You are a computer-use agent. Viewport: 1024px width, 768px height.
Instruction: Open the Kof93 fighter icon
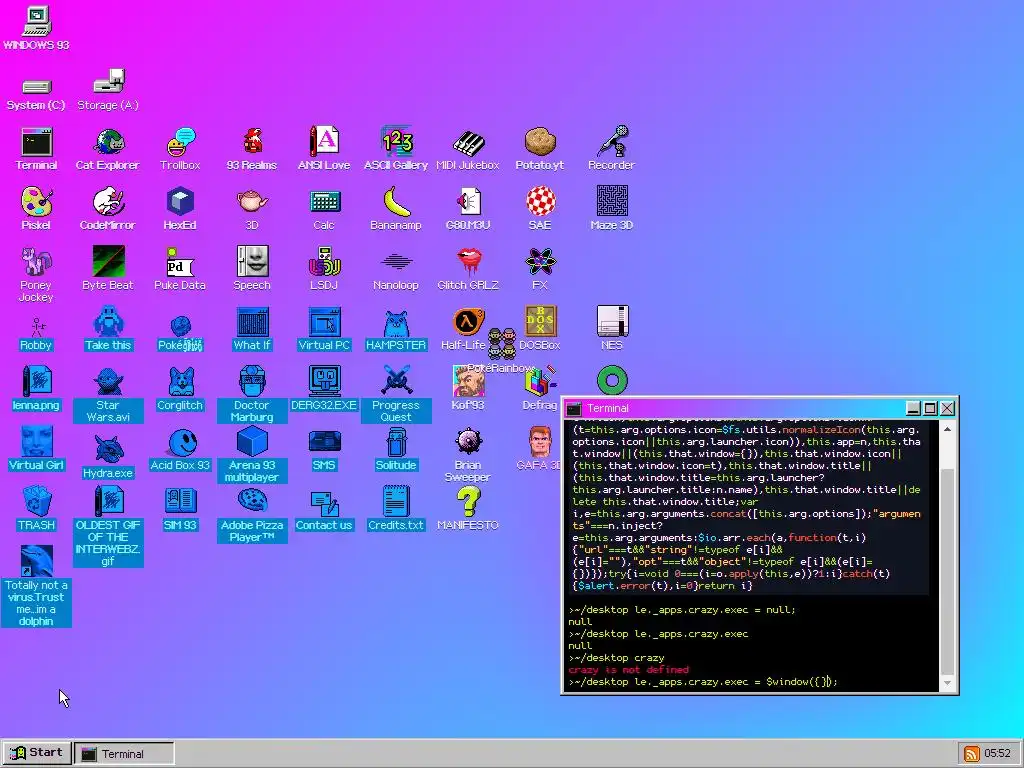[x=468, y=389]
